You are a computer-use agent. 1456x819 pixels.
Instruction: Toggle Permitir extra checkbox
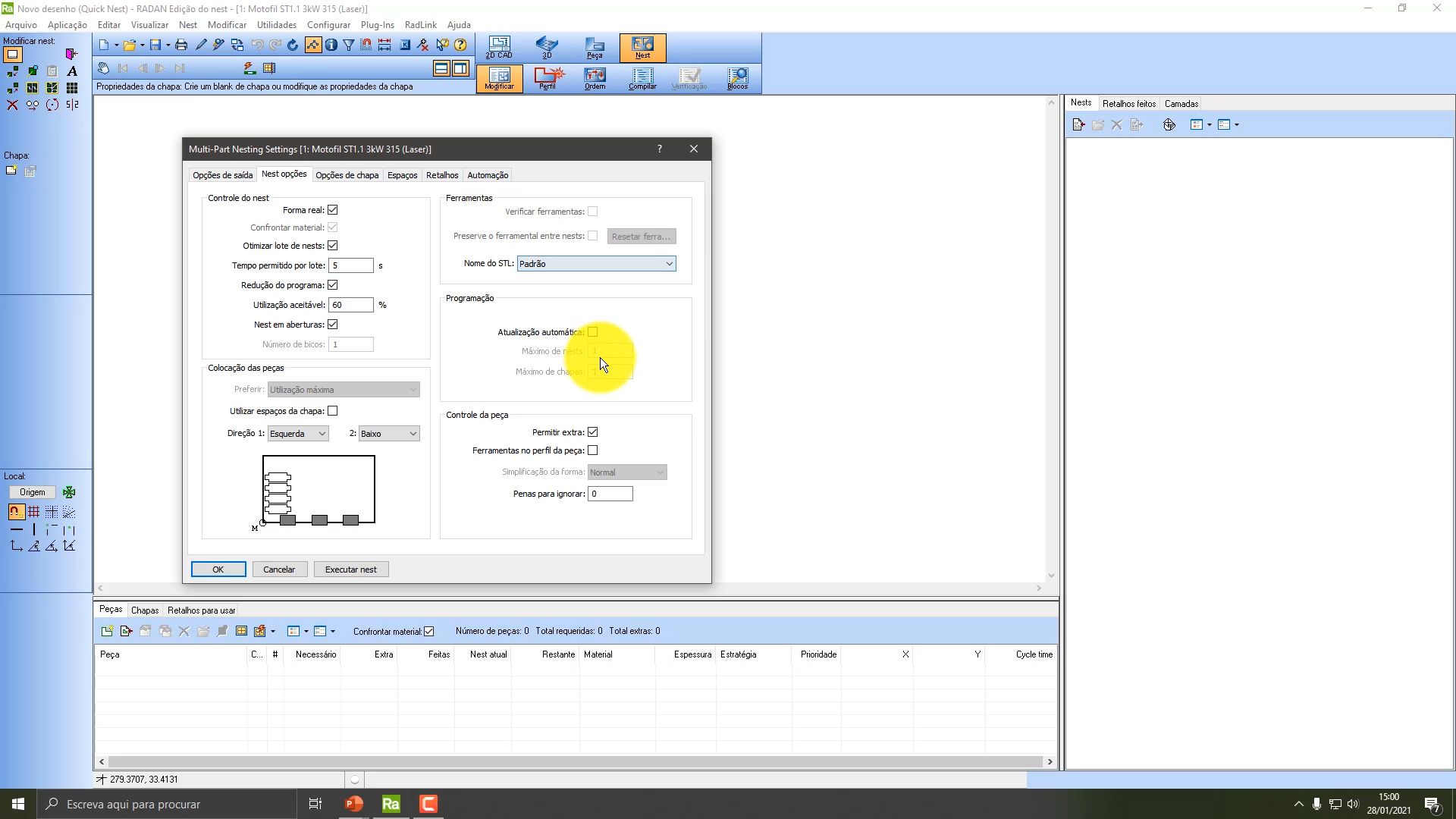pyautogui.click(x=592, y=432)
